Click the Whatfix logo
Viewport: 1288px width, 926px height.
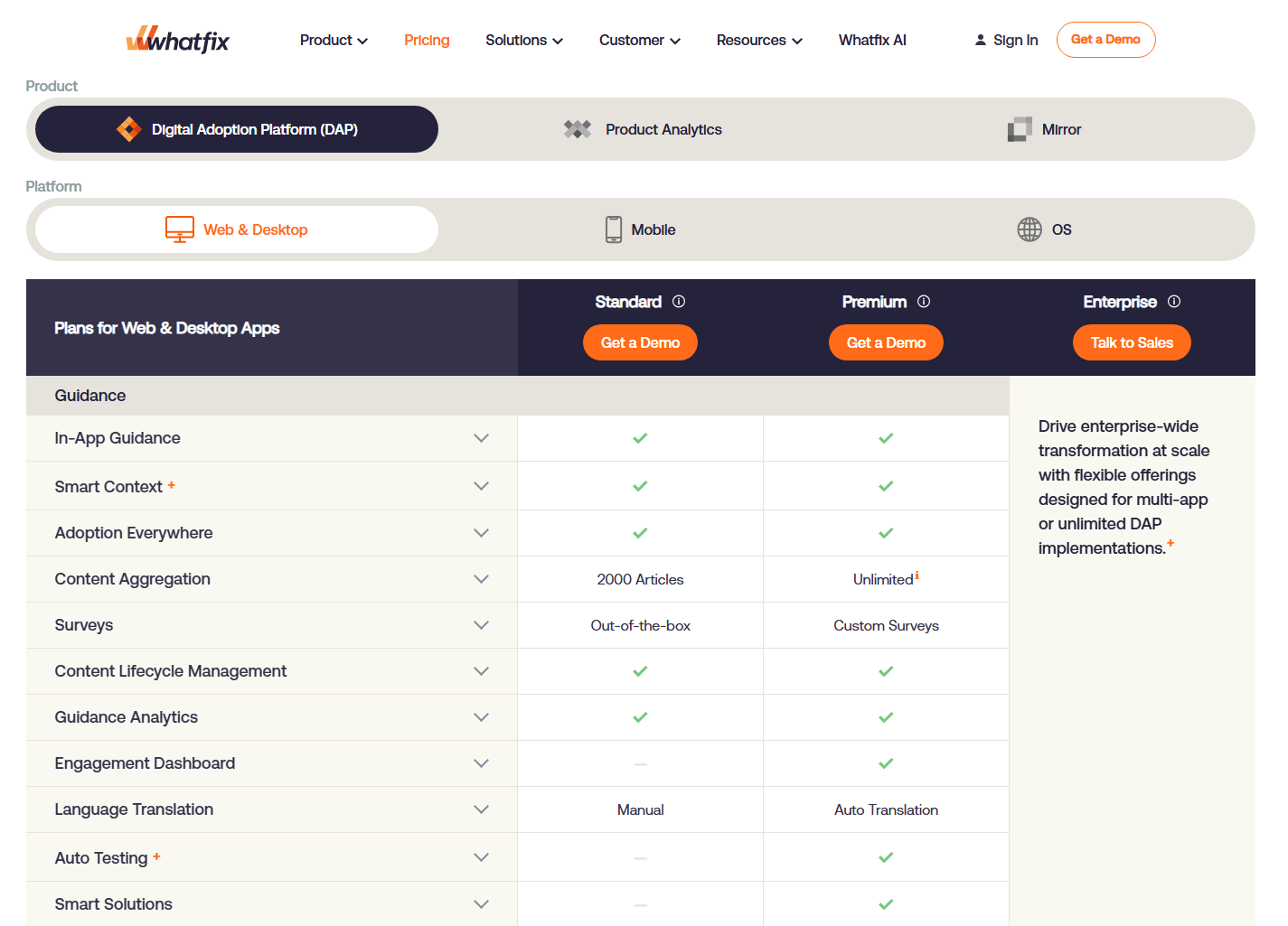point(177,40)
